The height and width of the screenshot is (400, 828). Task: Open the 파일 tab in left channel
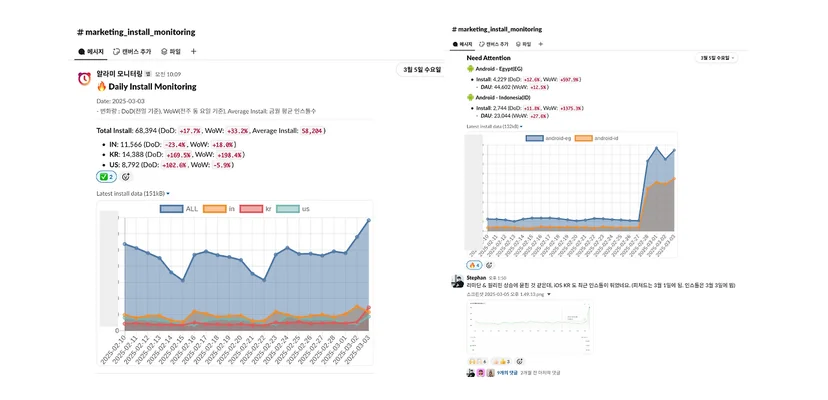(171, 52)
